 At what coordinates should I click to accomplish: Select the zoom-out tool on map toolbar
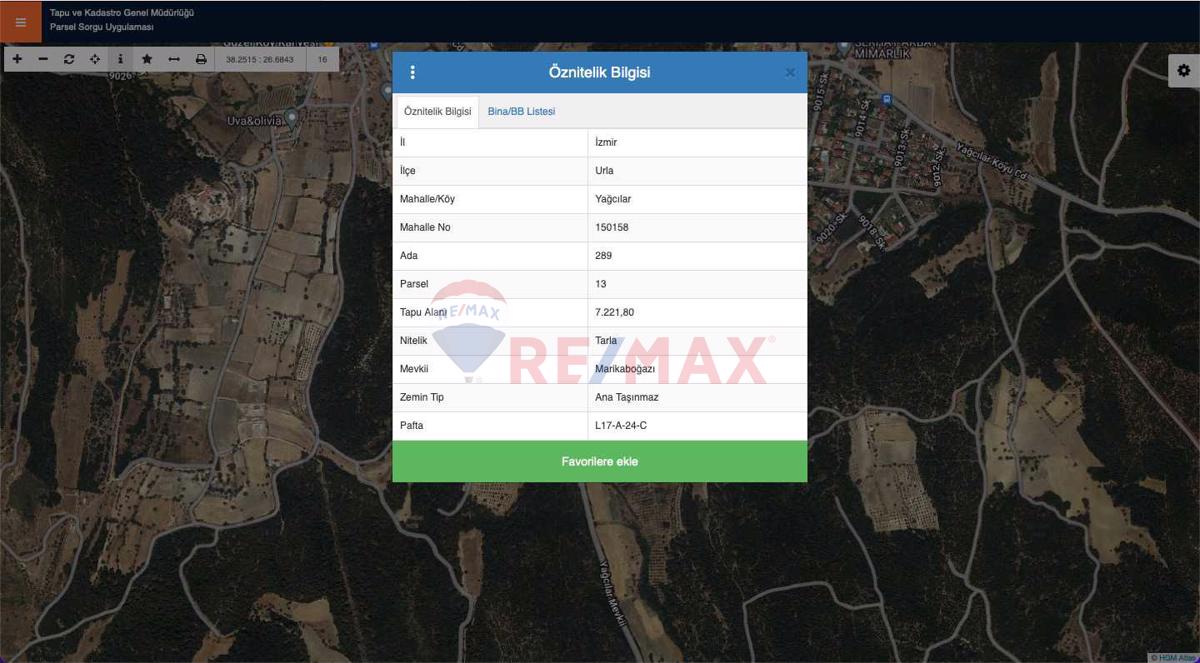tap(42, 59)
